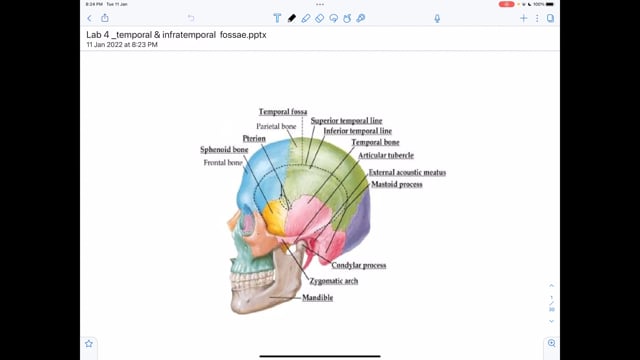Go to next page with down chevron
Image resolution: width=640 pixels, height=360 pixels.
click(x=551, y=321)
